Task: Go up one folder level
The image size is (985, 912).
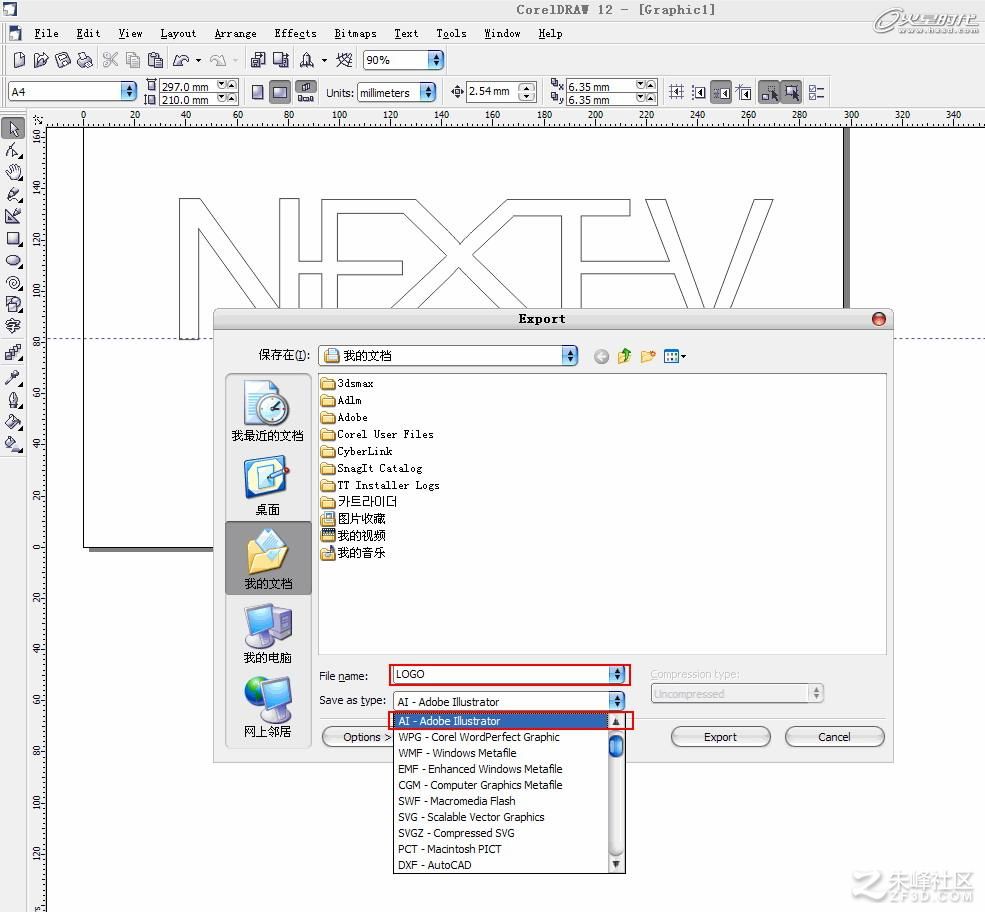Action: [x=624, y=357]
